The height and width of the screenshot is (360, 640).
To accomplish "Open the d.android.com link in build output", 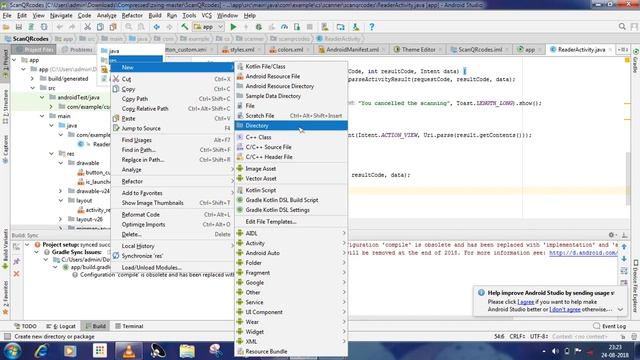I will tap(583, 253).
